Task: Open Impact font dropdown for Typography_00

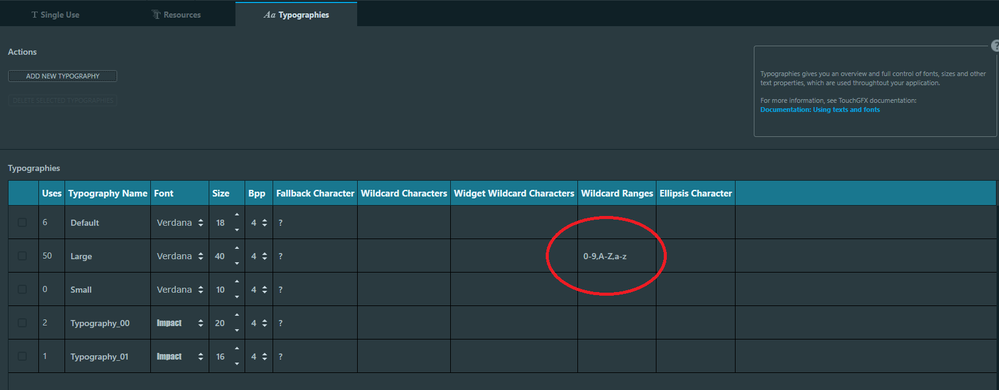Action: pos(180,324)
